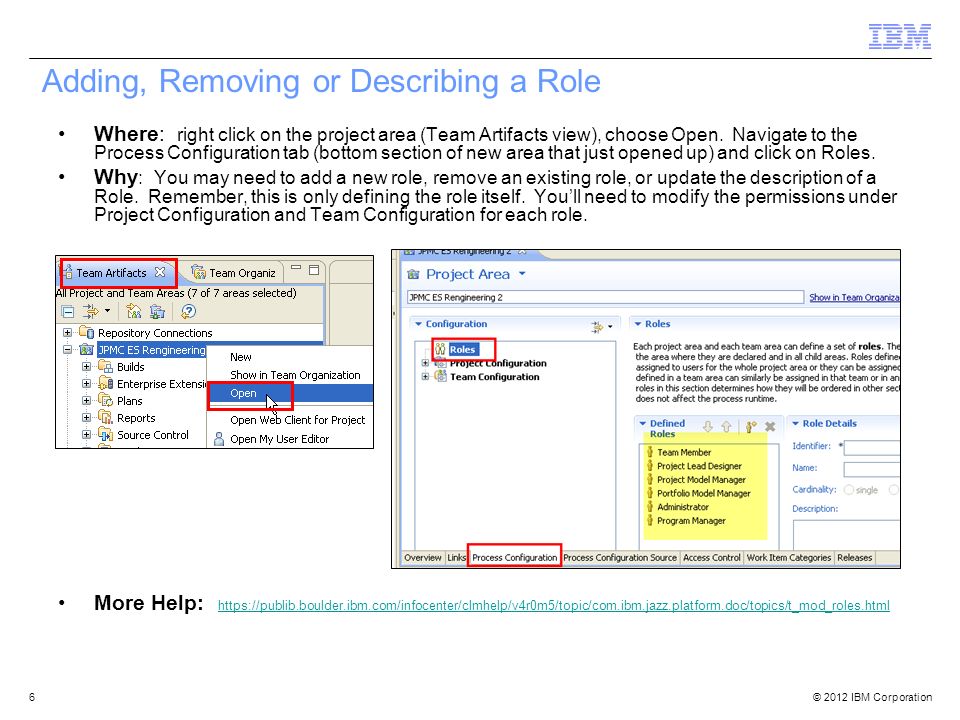Select the Portfolio Model Manager role
This screenshot has width=960, height=720.
coord(703,493)
